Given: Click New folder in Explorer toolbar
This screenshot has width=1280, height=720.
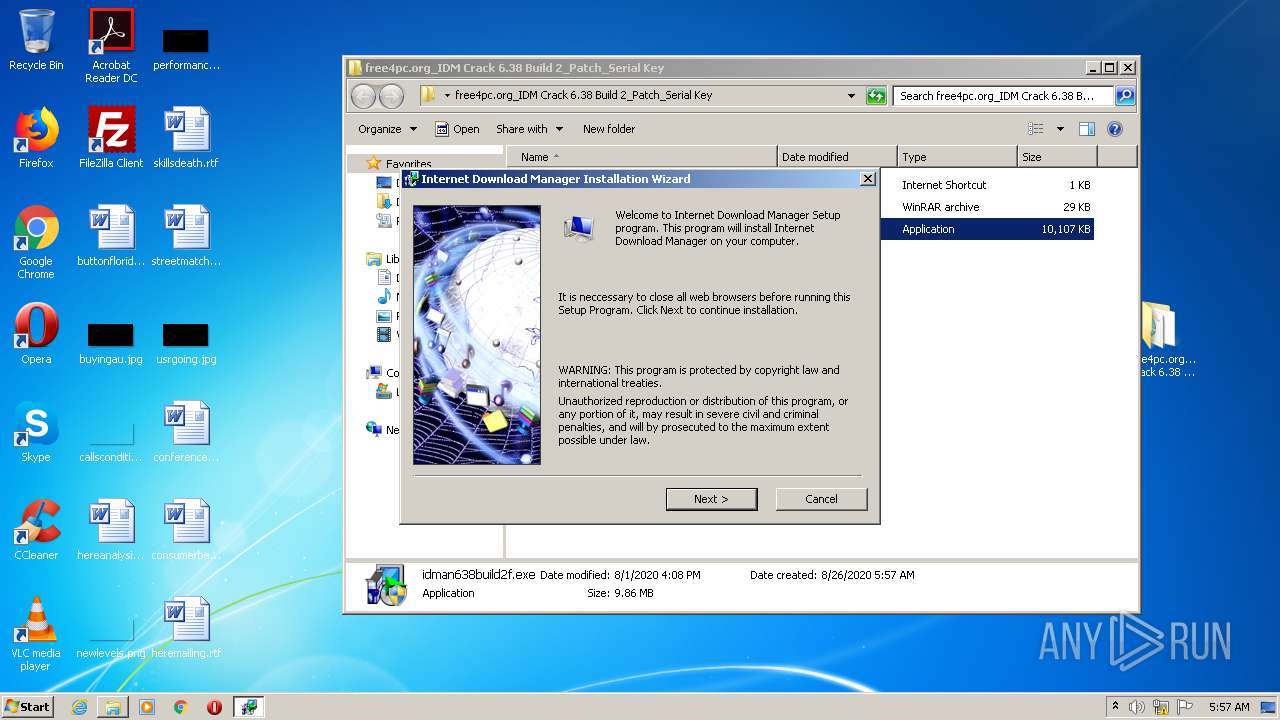Looking at the screenshot, I should coord(609,129).
